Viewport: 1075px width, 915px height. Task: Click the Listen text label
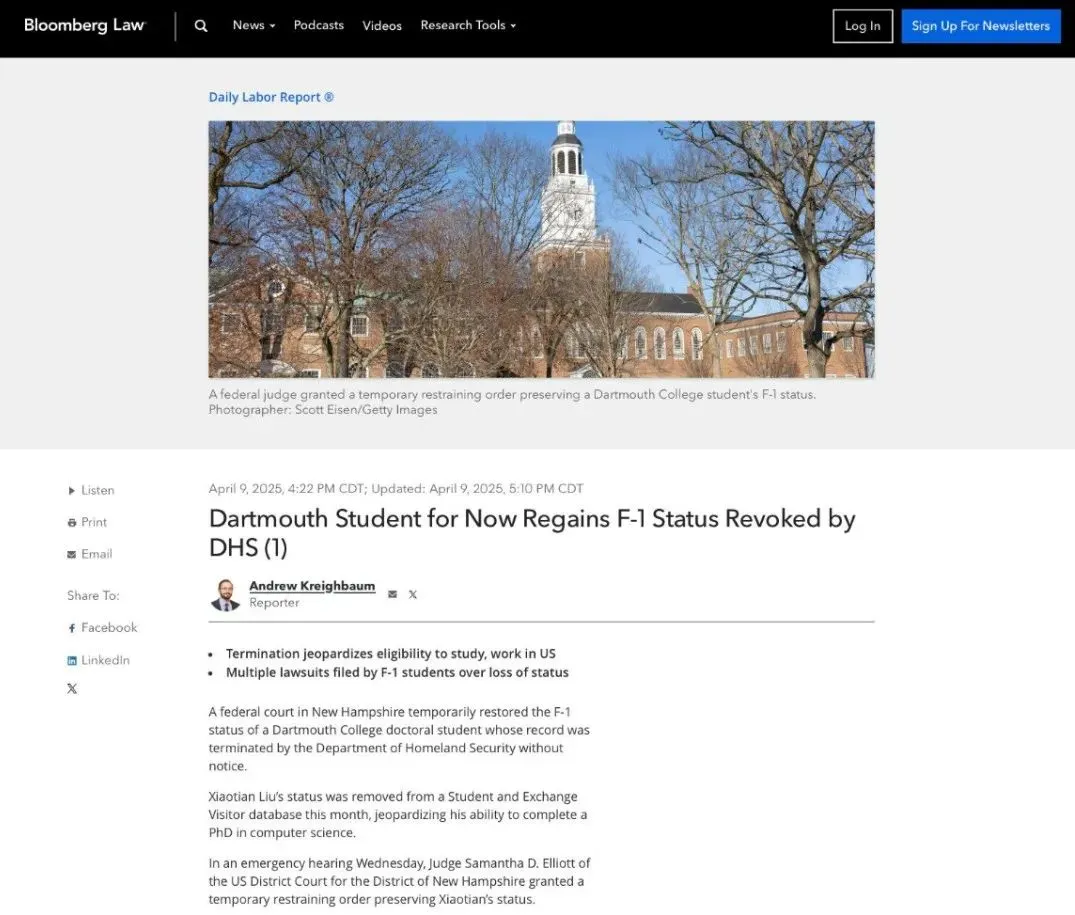98,490
